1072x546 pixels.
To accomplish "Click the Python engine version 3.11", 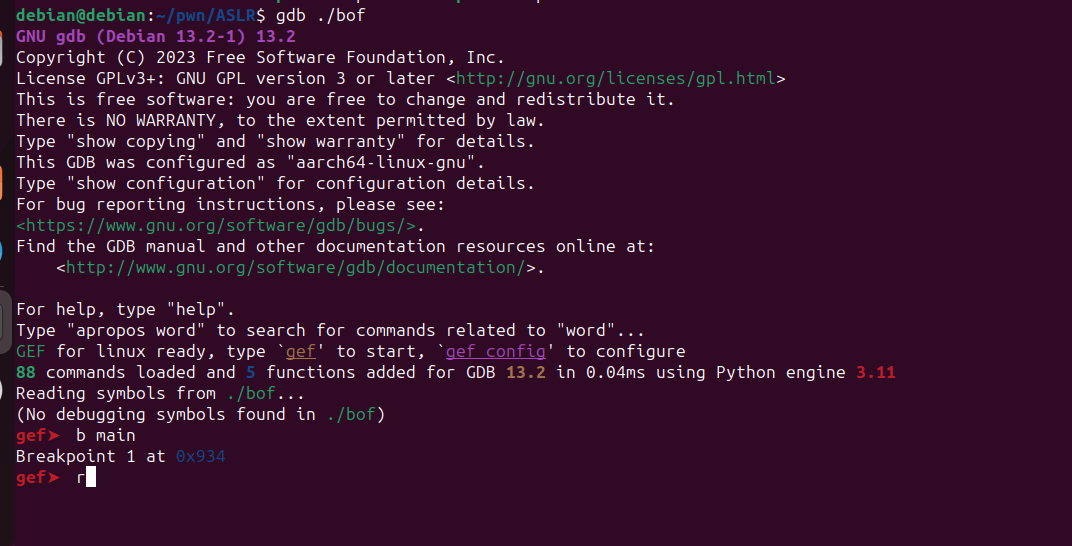I will tap(876, 372).
